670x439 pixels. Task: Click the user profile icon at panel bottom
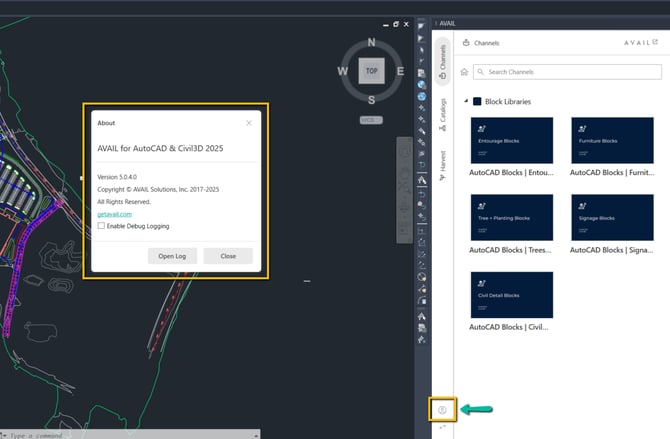point(442,409)
